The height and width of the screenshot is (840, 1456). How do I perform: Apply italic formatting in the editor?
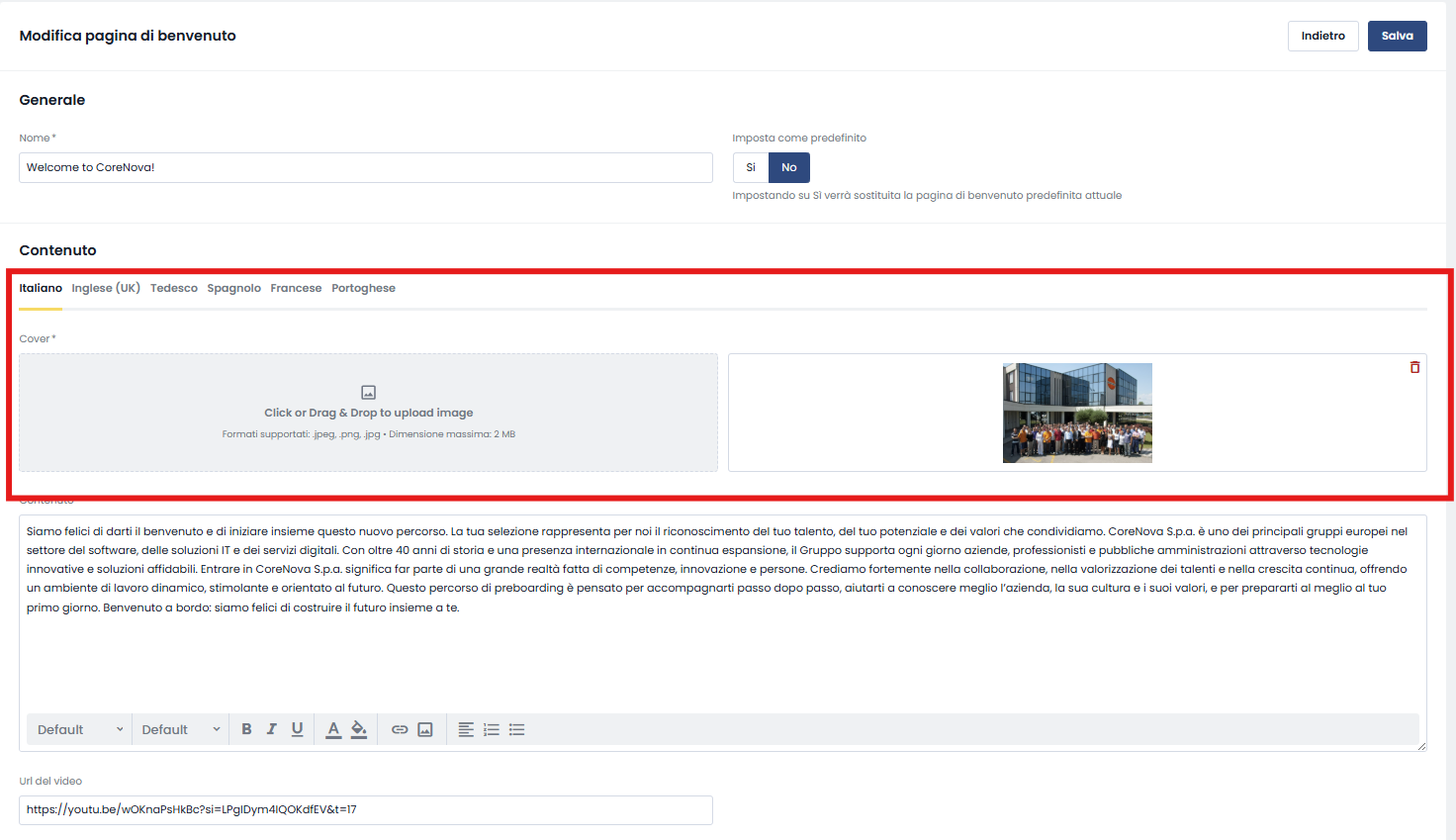(x=271, y=729)
